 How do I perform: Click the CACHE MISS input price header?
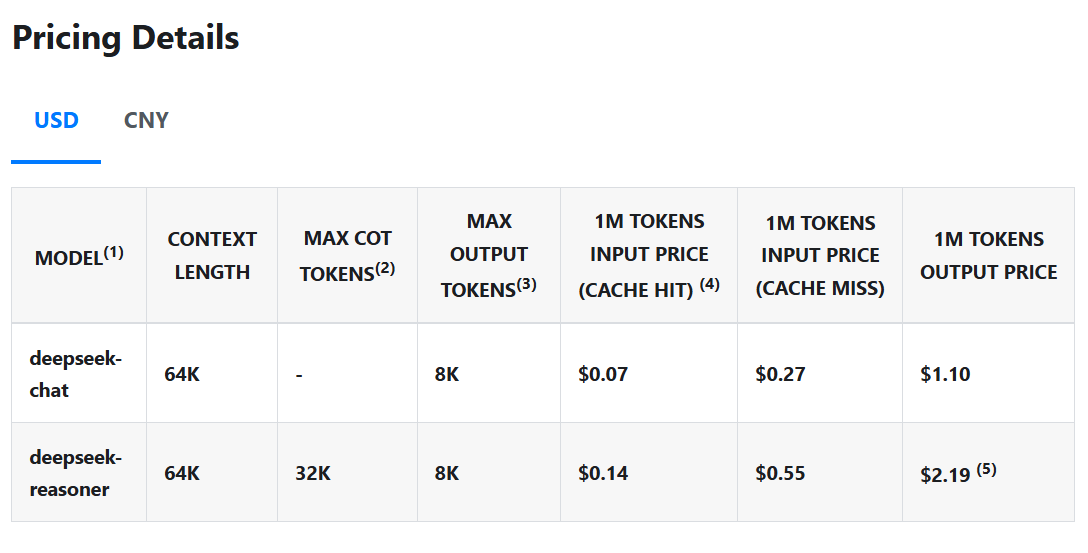[x=820, y=255]
